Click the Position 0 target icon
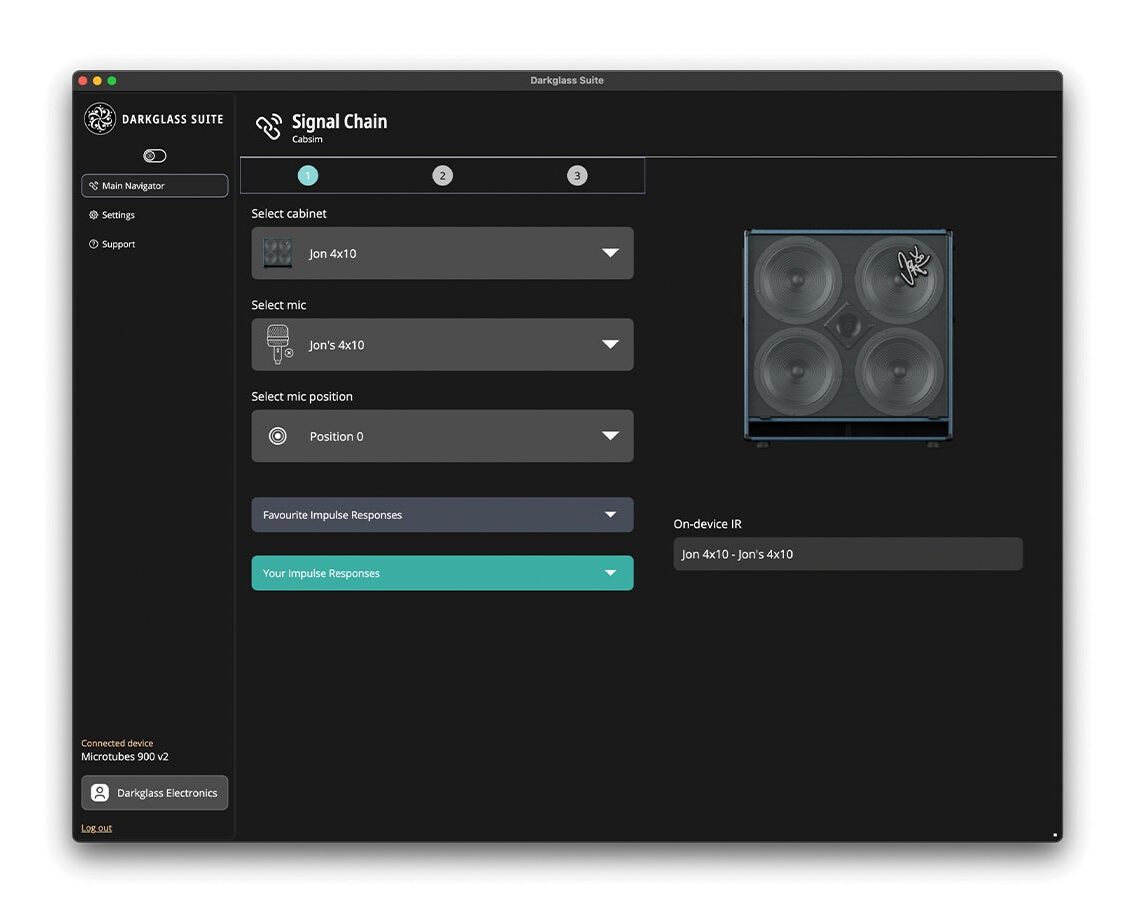Viewport: 1127px width, 910px height. (277, 436)
